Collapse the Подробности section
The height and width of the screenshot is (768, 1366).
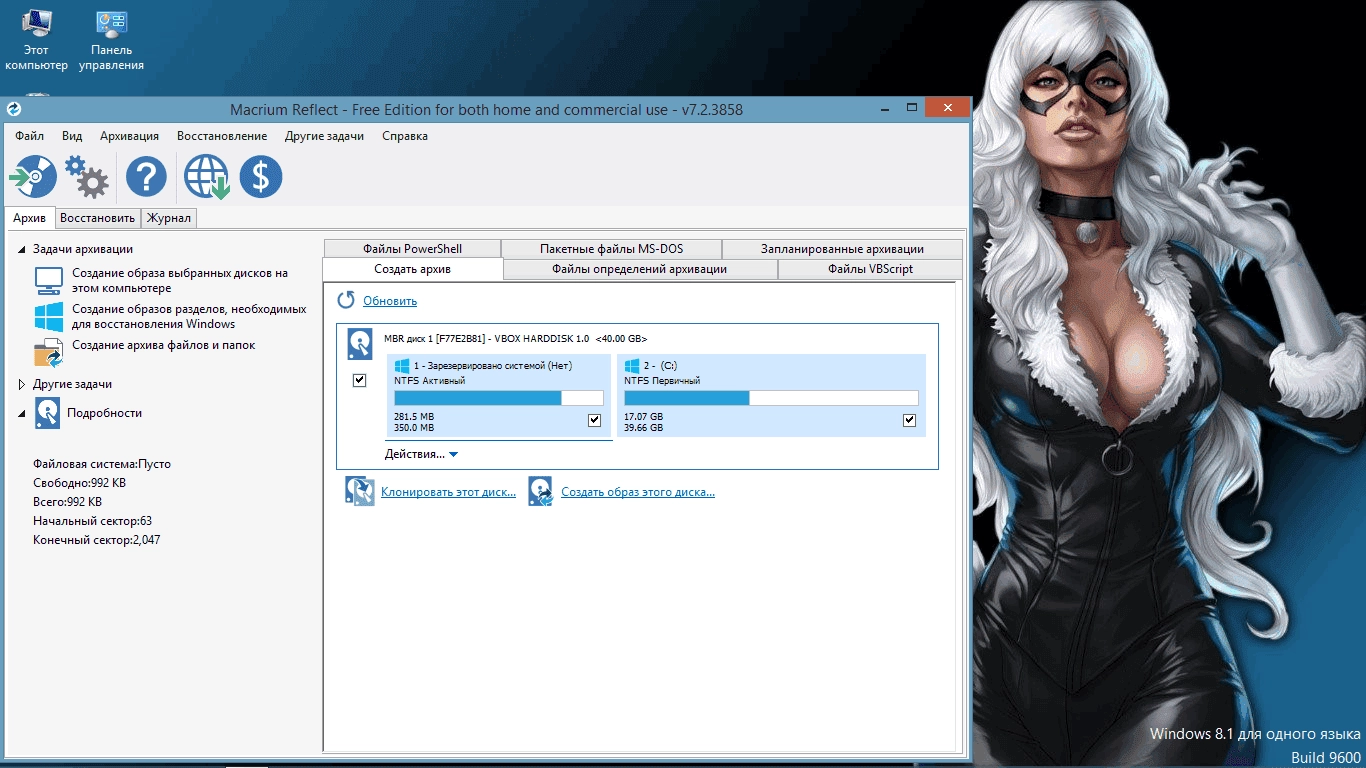point(22,413)
